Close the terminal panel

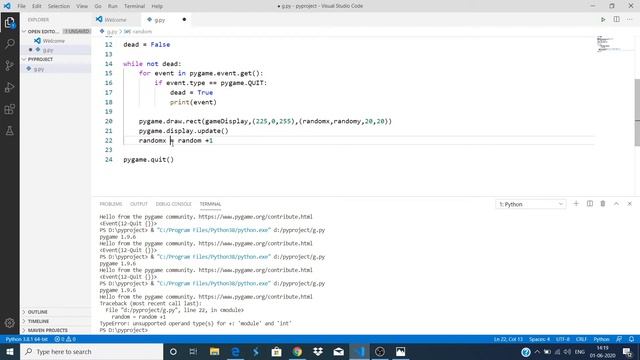click(x=629, y=204)
